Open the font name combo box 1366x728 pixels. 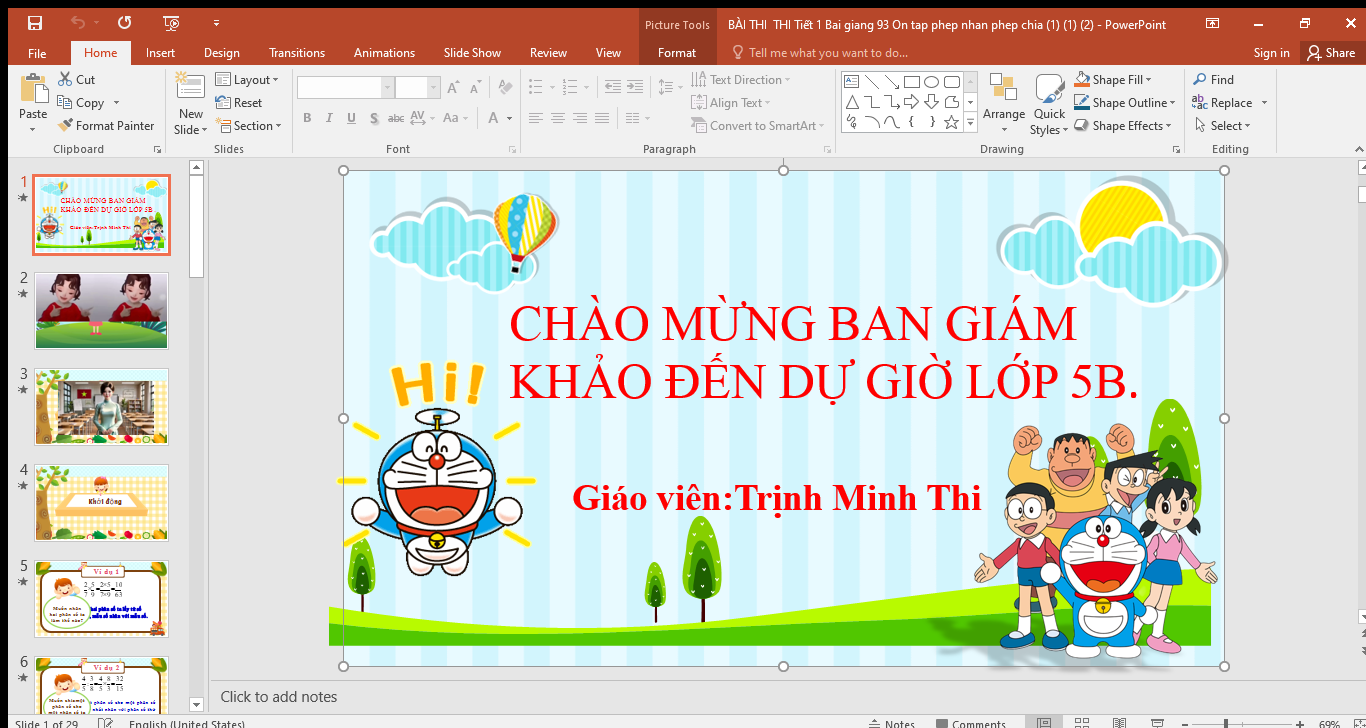(x=345, y=88)
